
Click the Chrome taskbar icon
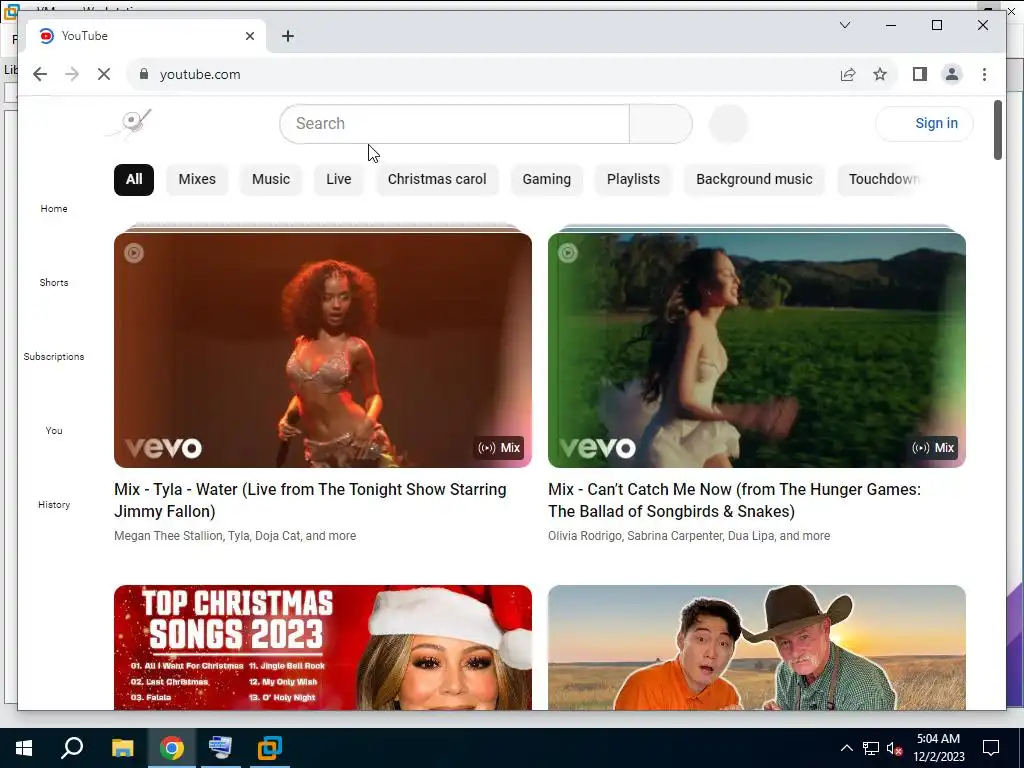click(x=172, y=748)
